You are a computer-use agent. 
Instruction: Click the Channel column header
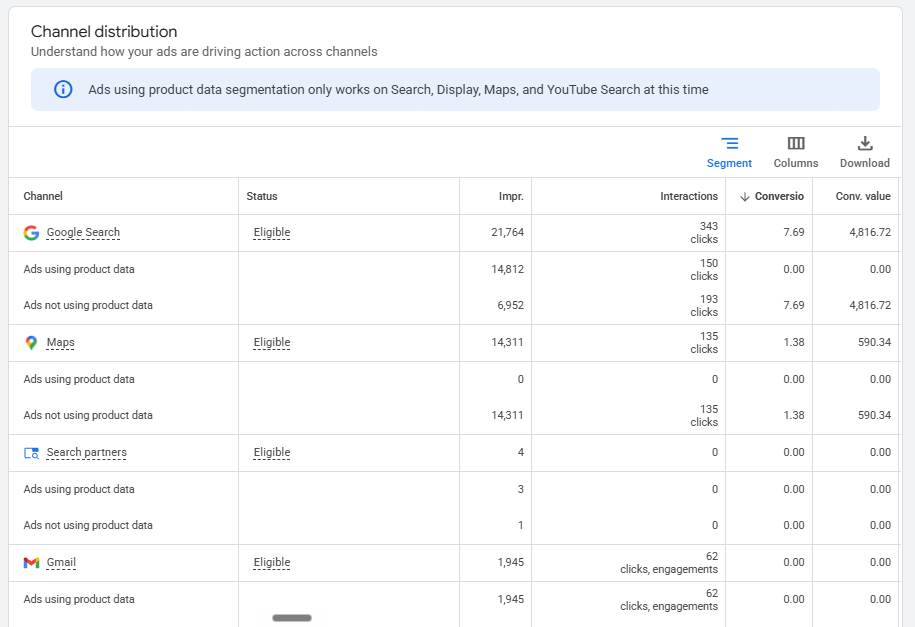[43, 196]
